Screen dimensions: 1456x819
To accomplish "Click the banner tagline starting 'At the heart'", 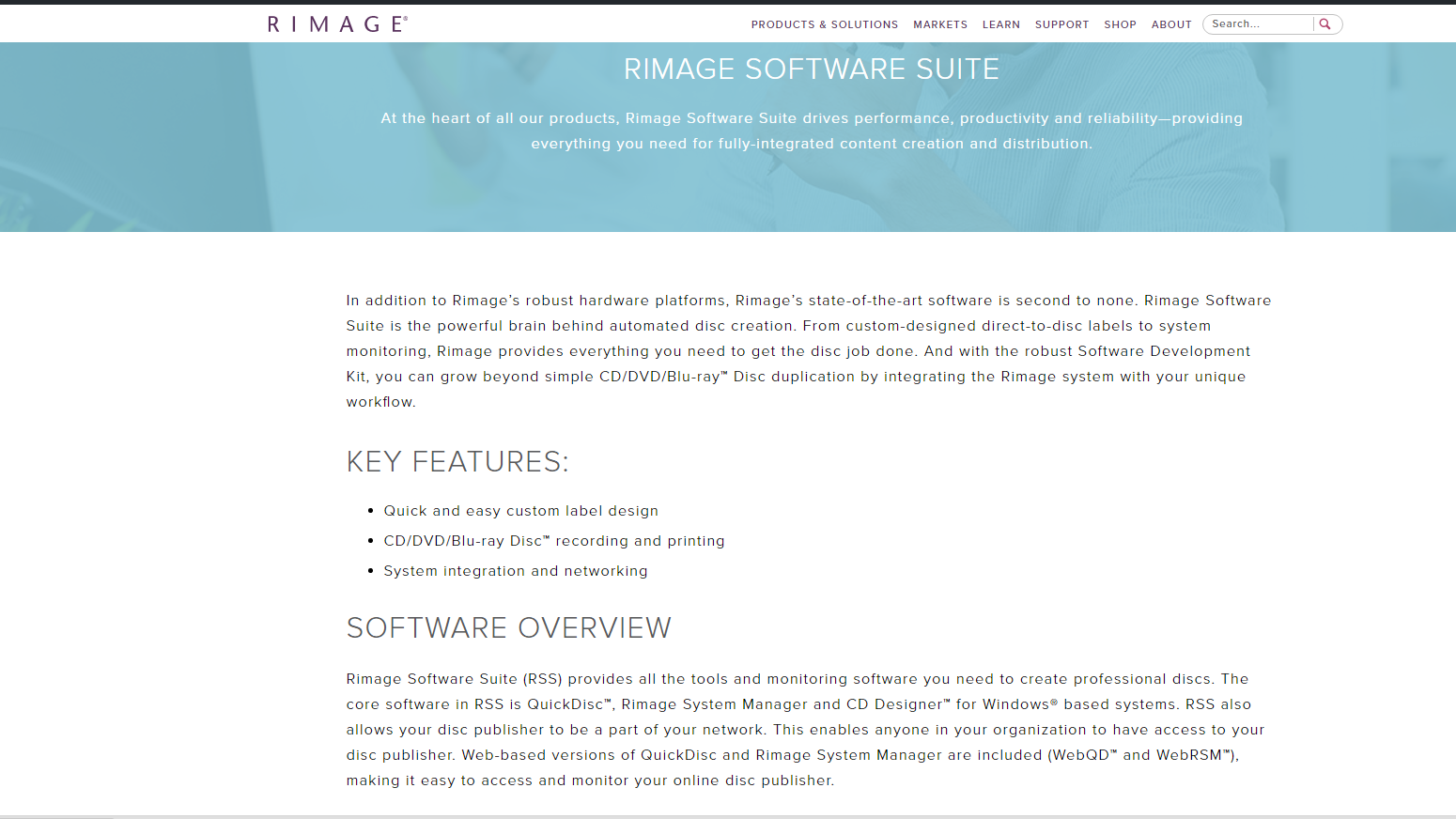I will [x=812, y=131].
